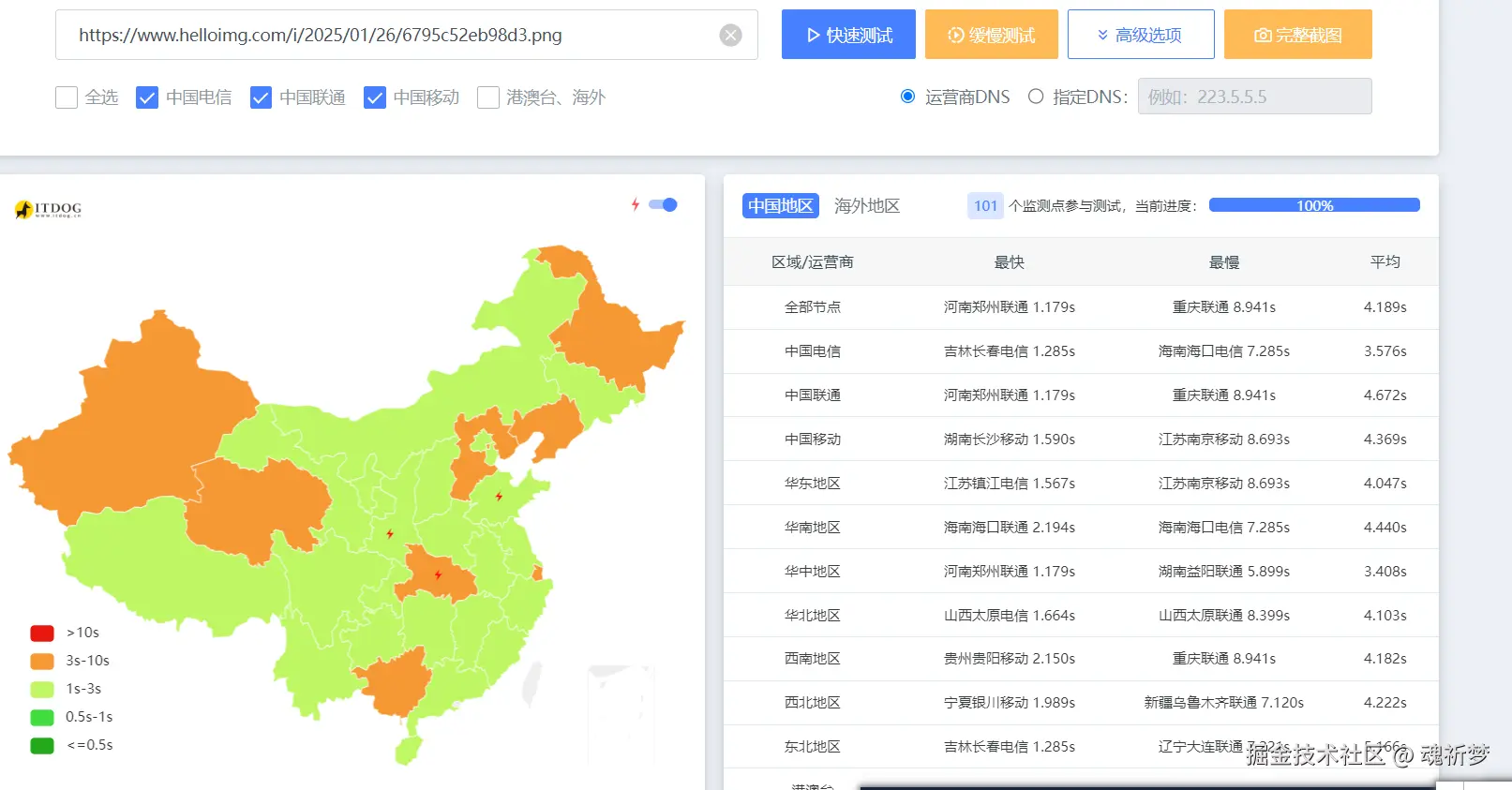Image resolution: width=1512 pixels, height=790 pixels.
Task: Click the 中国移动 row in the table
Action: (x=1081, y=440)
